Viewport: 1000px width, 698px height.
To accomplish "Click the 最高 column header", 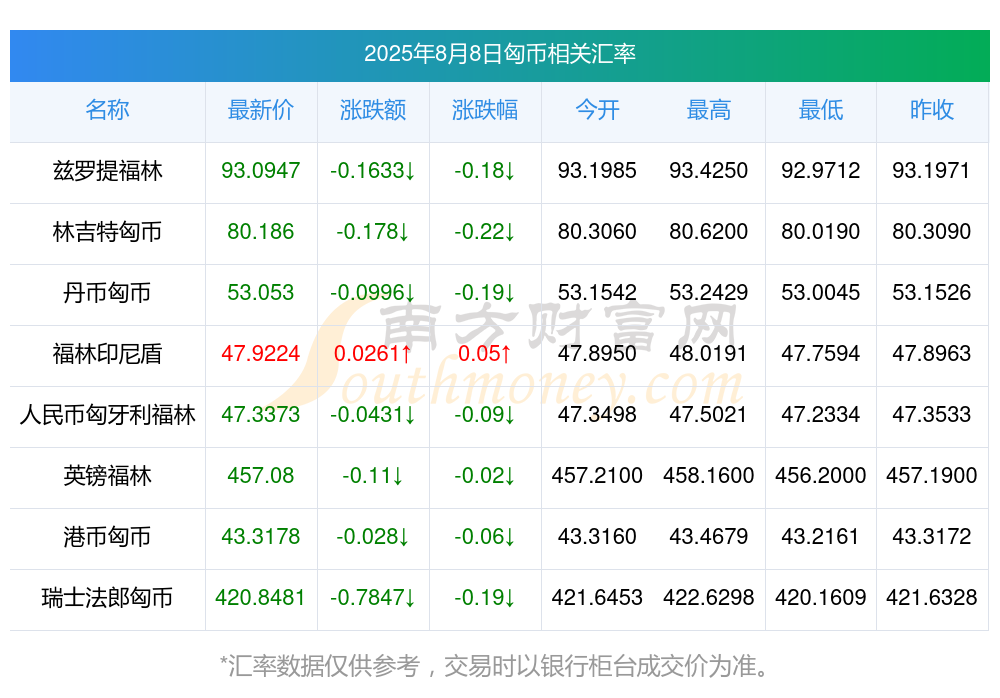I will tap(709, 110).
